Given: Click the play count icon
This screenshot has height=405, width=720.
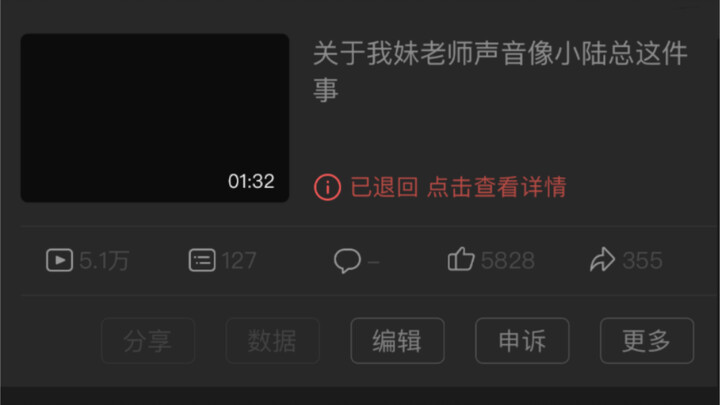Looking at the screenshot, I should pyautogui.click(x=60, y=260).
